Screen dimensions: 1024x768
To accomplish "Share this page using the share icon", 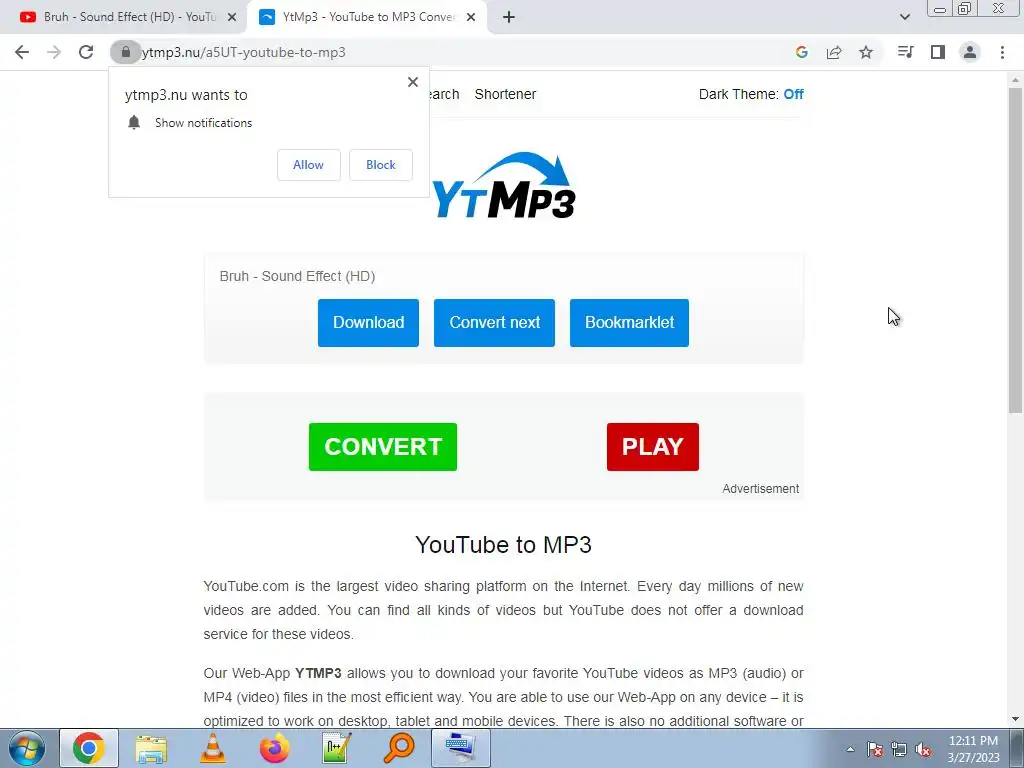I will 834,52.
